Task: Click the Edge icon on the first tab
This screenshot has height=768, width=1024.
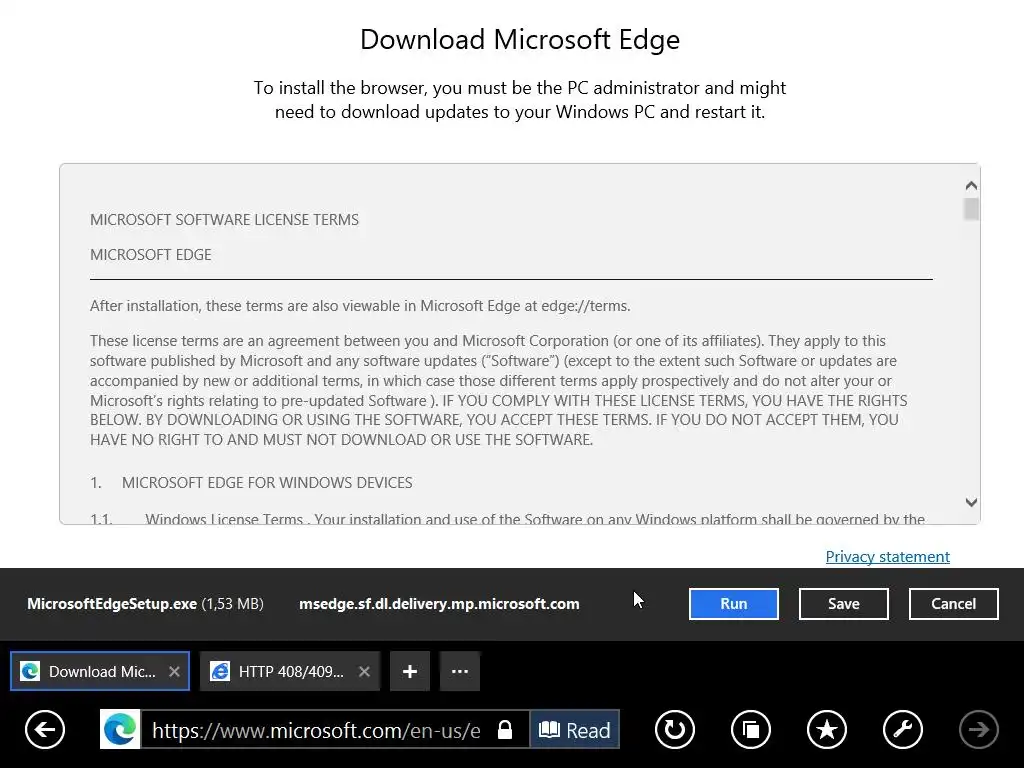Action: 30,671
